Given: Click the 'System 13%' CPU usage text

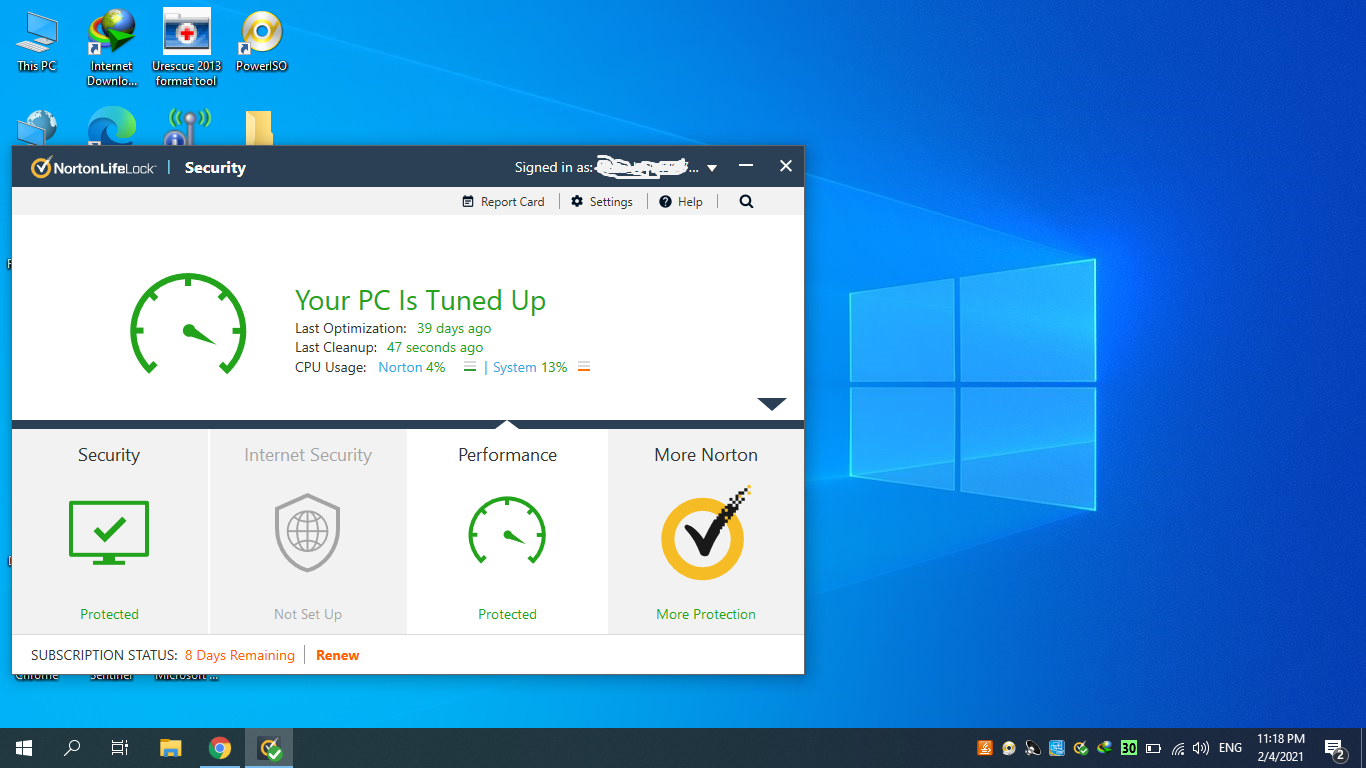Looking at the screenshot, I should [530, 367].
